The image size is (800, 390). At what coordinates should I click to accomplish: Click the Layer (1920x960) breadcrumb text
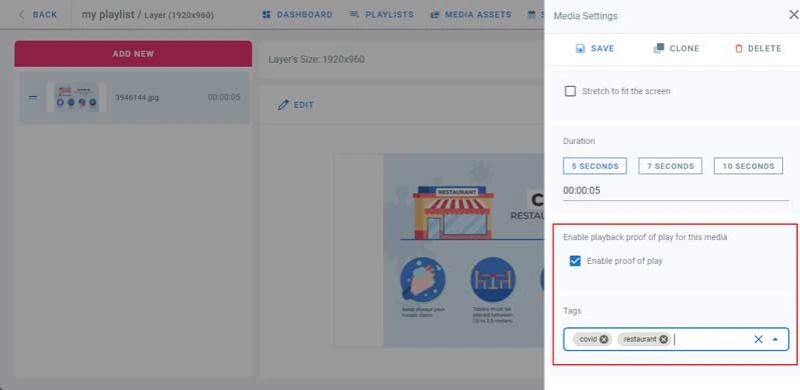179,15
